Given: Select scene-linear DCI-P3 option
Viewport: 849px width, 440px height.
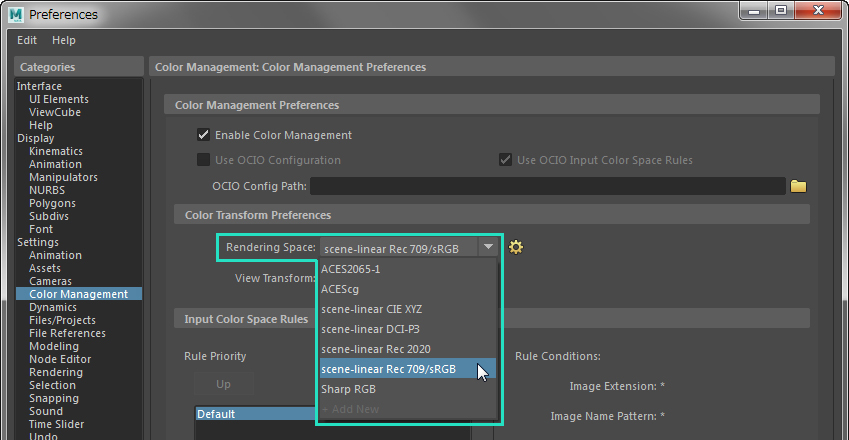Looking at the screenshot, I should click(x=407, y=329).
